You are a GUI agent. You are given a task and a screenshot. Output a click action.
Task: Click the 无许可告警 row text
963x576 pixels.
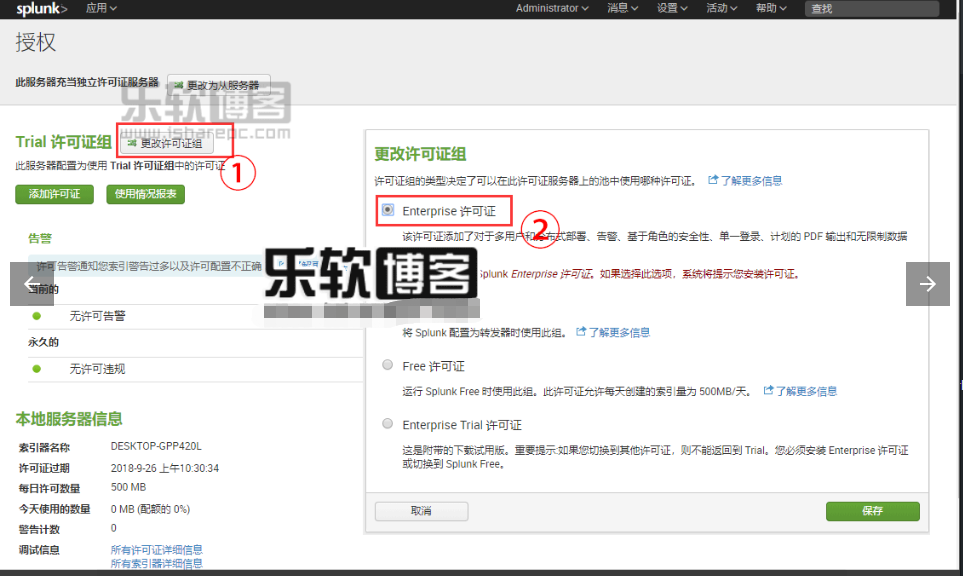pyautogui.click(x=97, y=316)
